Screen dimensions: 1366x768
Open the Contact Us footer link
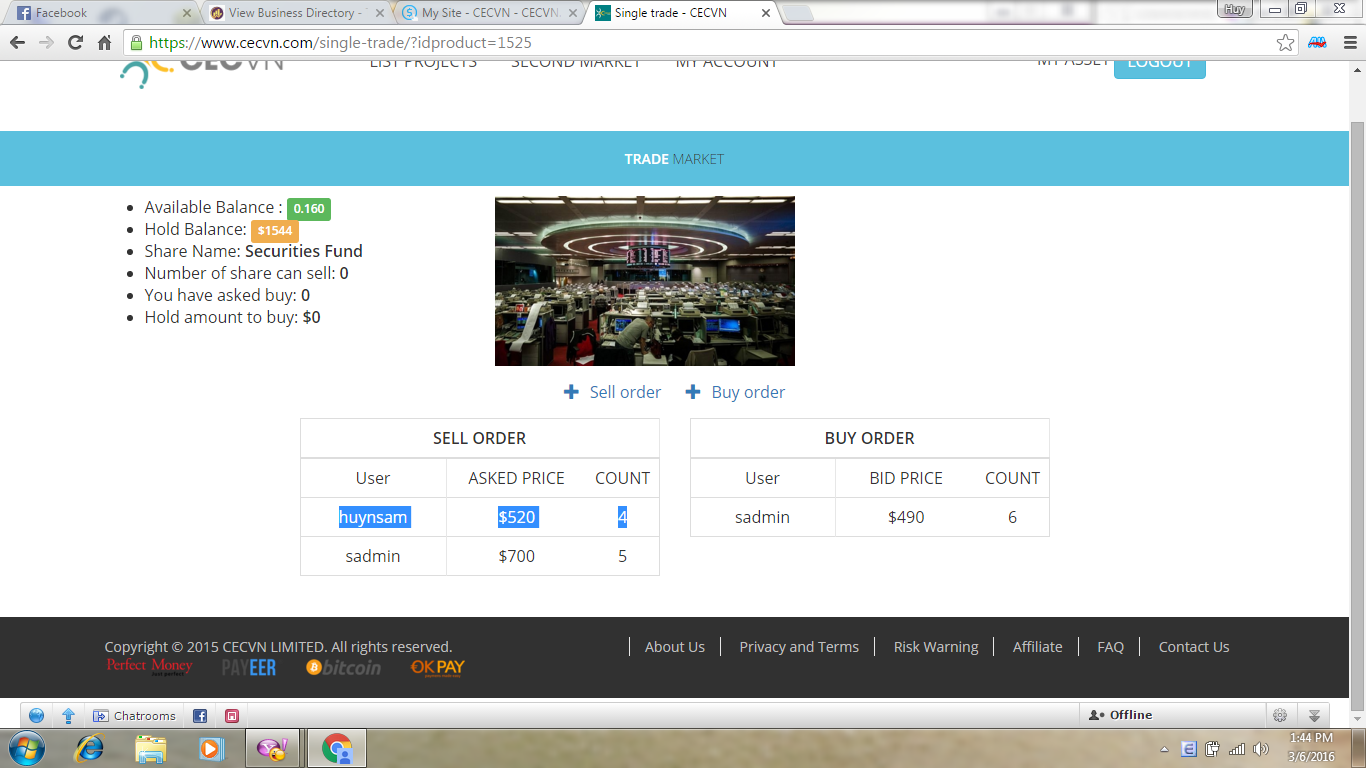pyautogui.click(x=1194, y=647)
